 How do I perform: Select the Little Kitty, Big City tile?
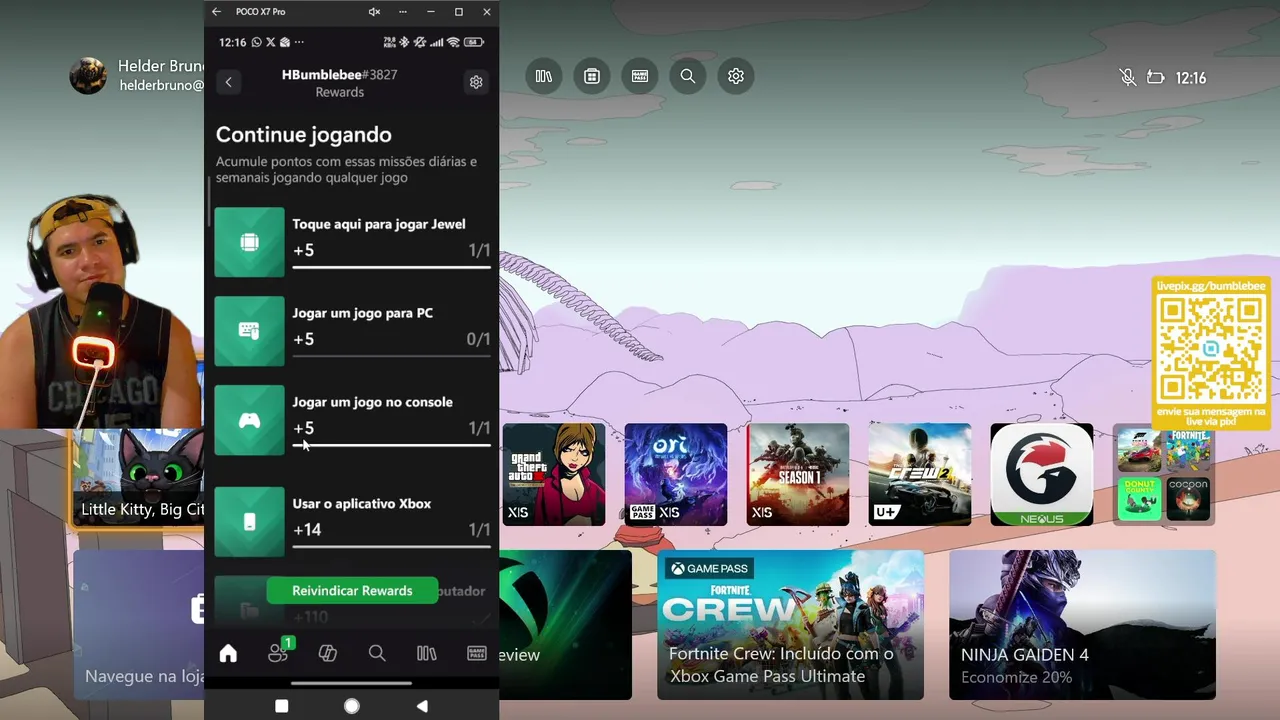pyautogui.click(x=138, y=478)
